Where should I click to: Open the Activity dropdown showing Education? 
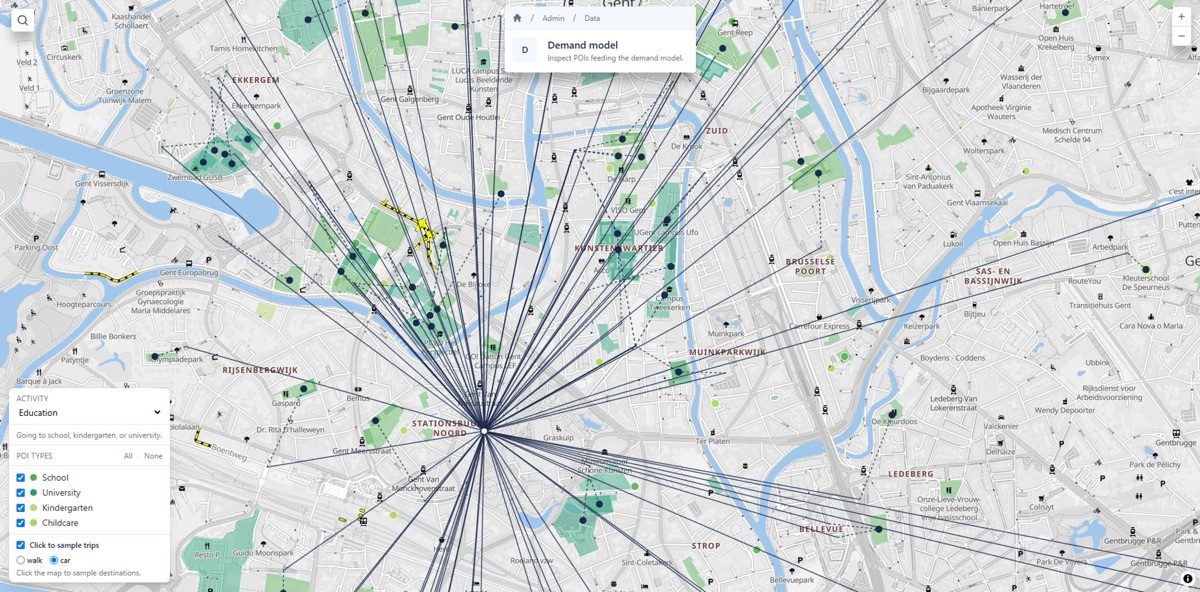tap(90, 412)
